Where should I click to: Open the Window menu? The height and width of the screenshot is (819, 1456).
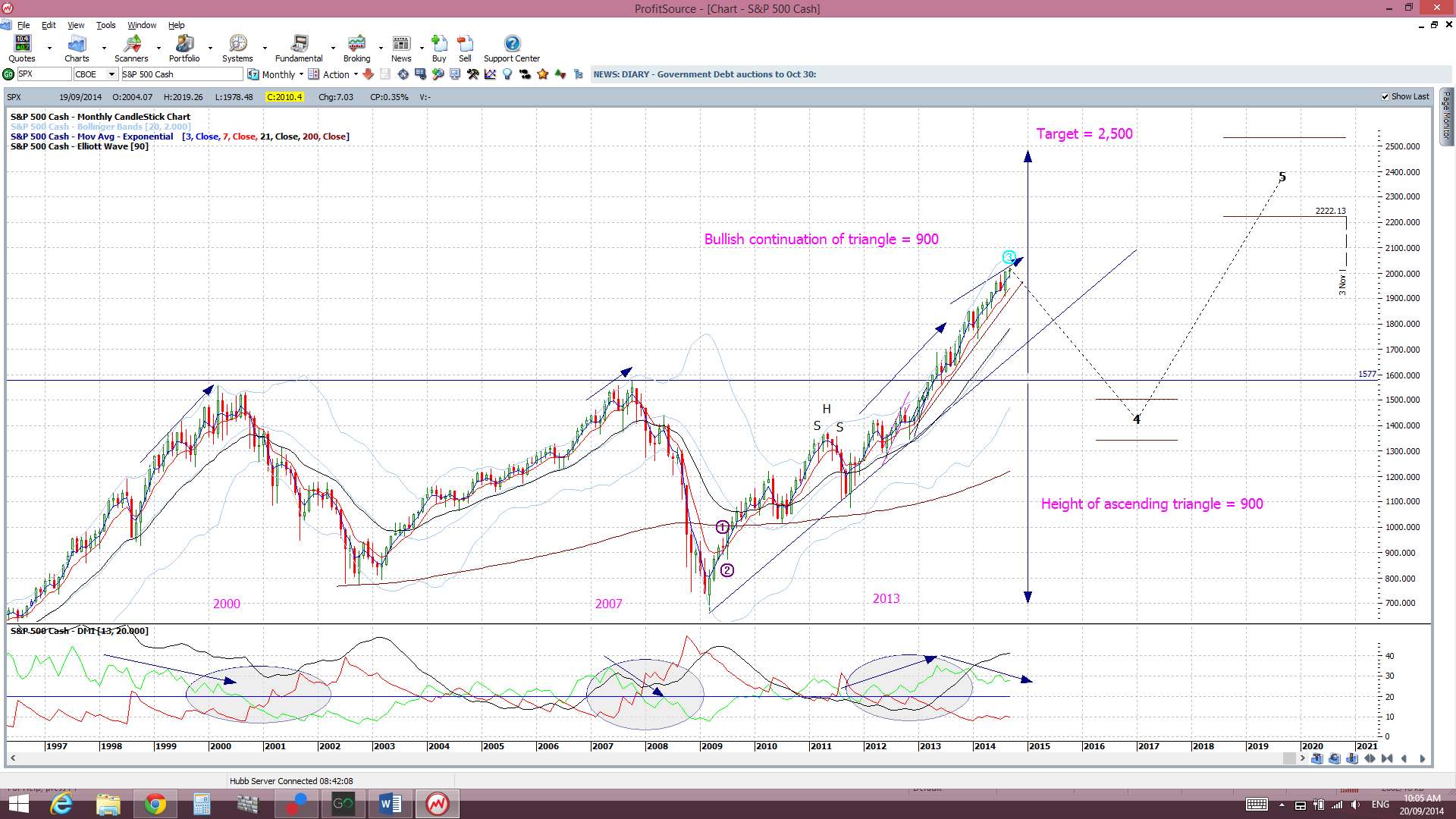click(142, 25)
